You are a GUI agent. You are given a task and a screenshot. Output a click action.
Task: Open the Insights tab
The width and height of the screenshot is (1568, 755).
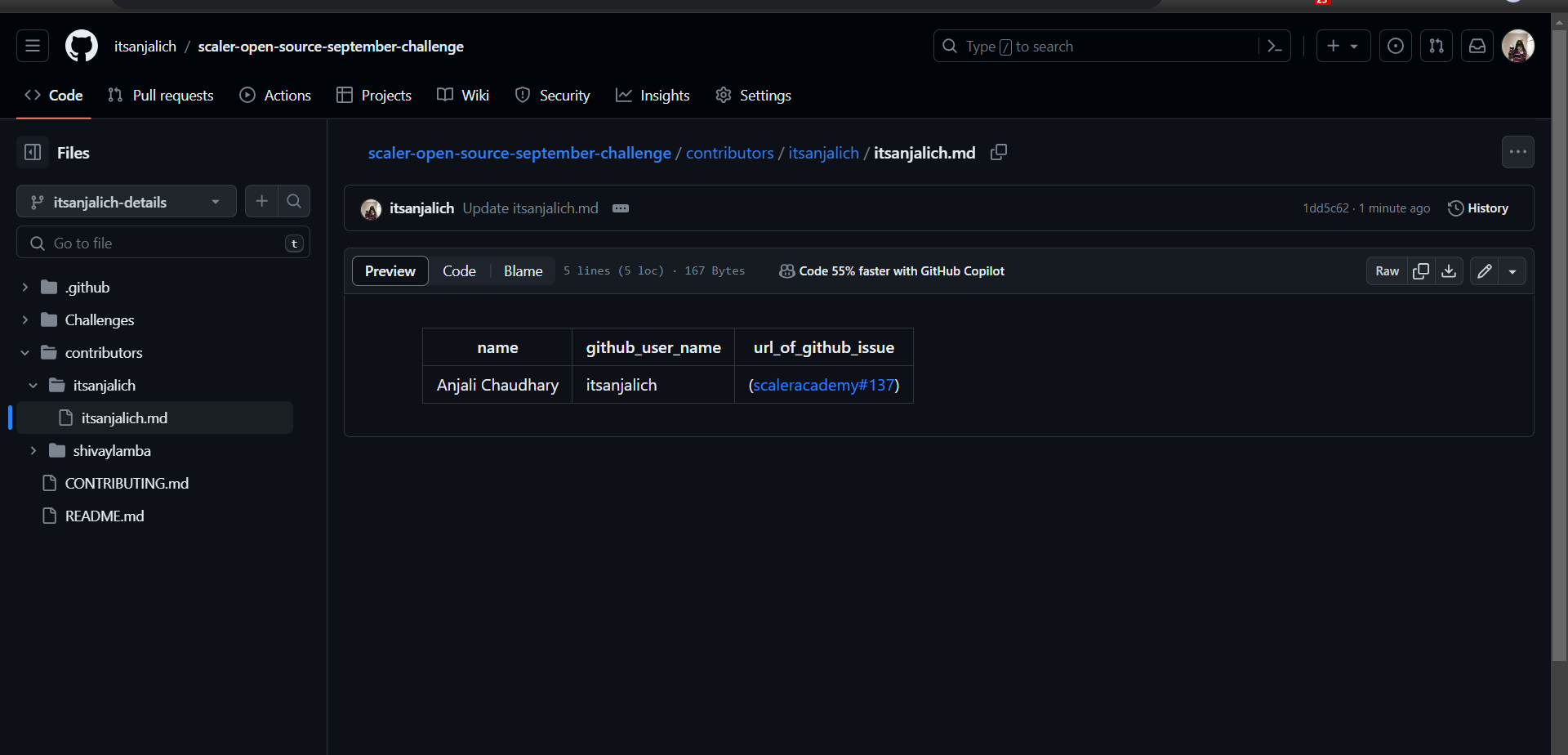[653, 95]
